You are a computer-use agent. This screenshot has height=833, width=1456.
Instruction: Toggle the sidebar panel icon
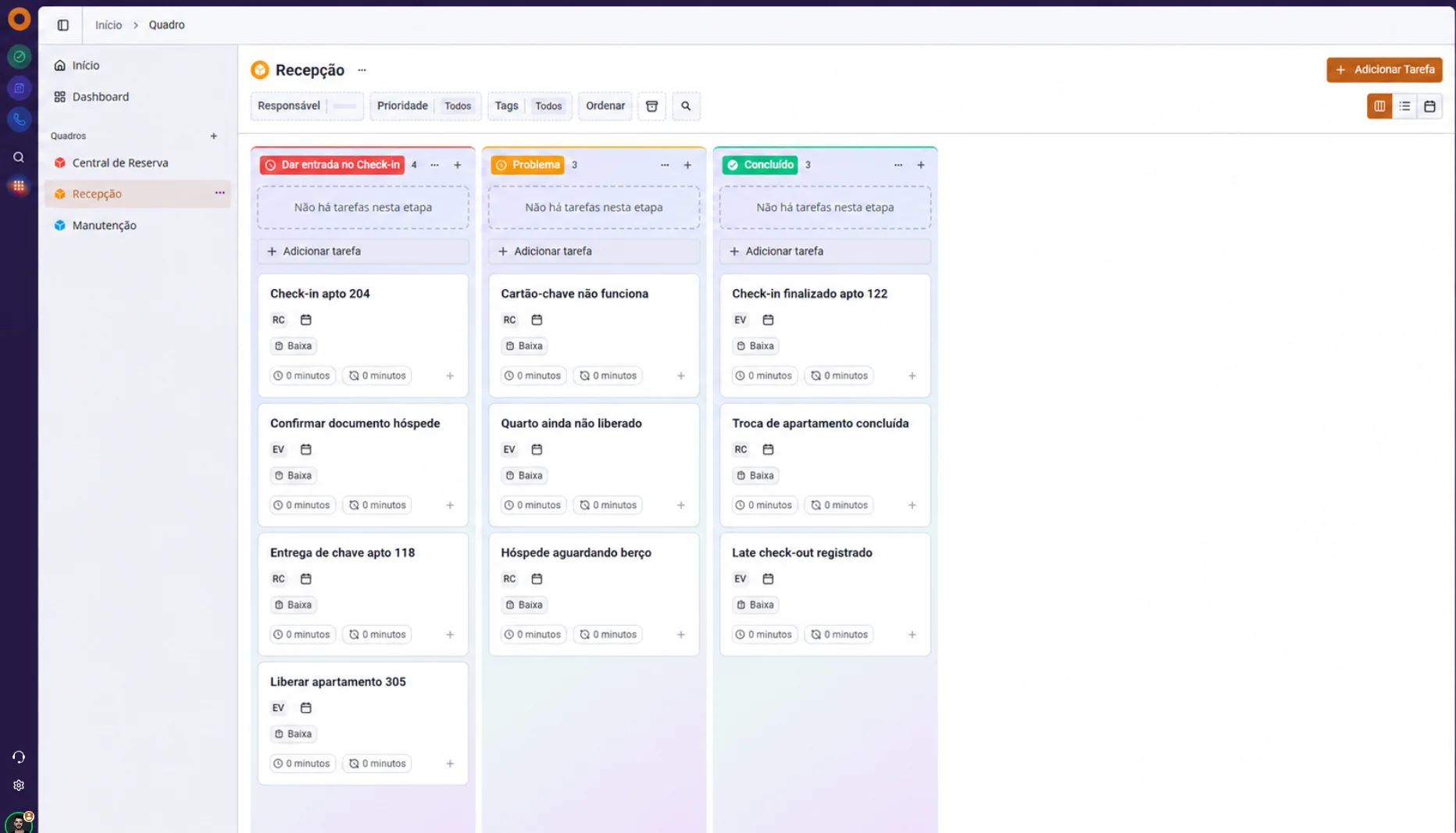(x=63, y=25)
